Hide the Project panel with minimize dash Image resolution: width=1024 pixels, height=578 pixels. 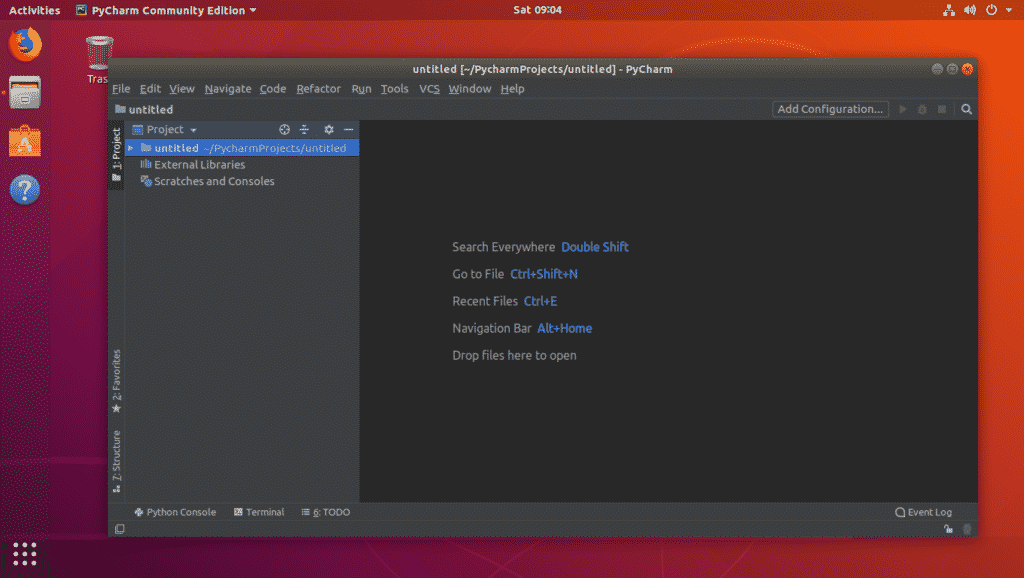pos(348,130)
